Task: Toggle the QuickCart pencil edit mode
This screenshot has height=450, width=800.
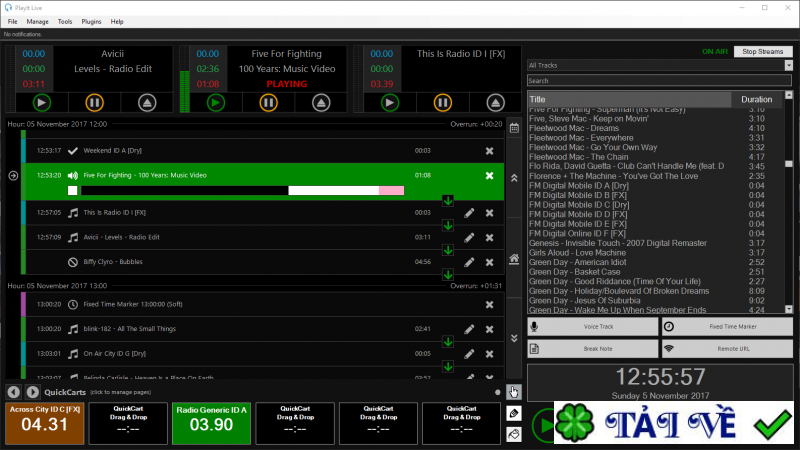Action: point(514,413)
